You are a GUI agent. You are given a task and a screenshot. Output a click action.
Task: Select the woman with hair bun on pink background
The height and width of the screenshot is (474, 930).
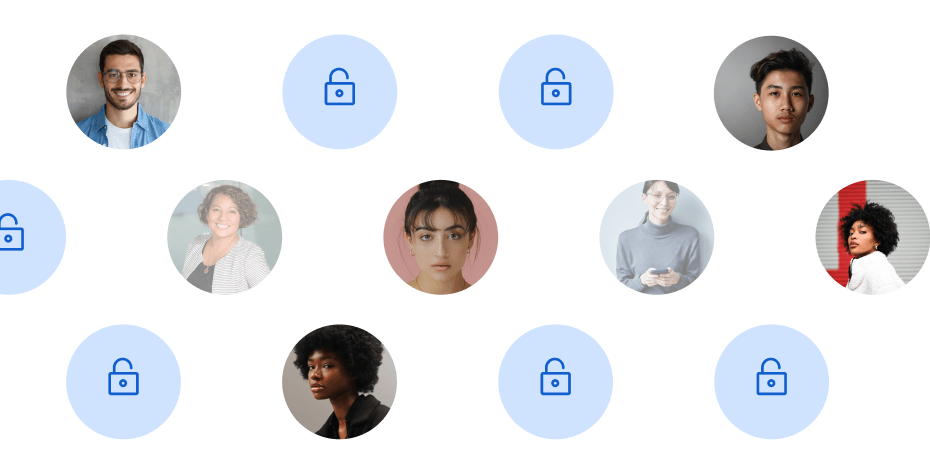(x=441, y=237)
